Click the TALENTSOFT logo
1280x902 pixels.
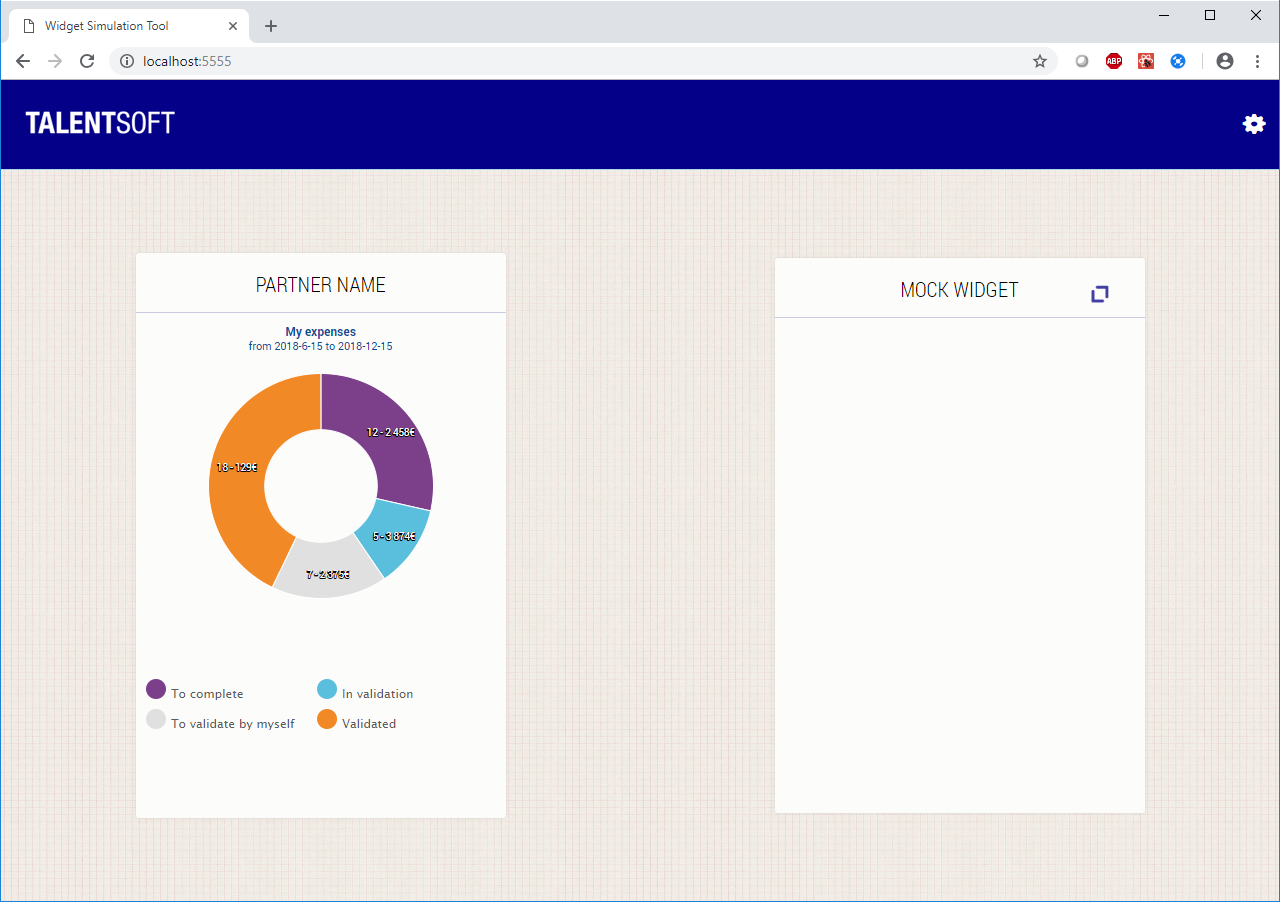point(99,123)
